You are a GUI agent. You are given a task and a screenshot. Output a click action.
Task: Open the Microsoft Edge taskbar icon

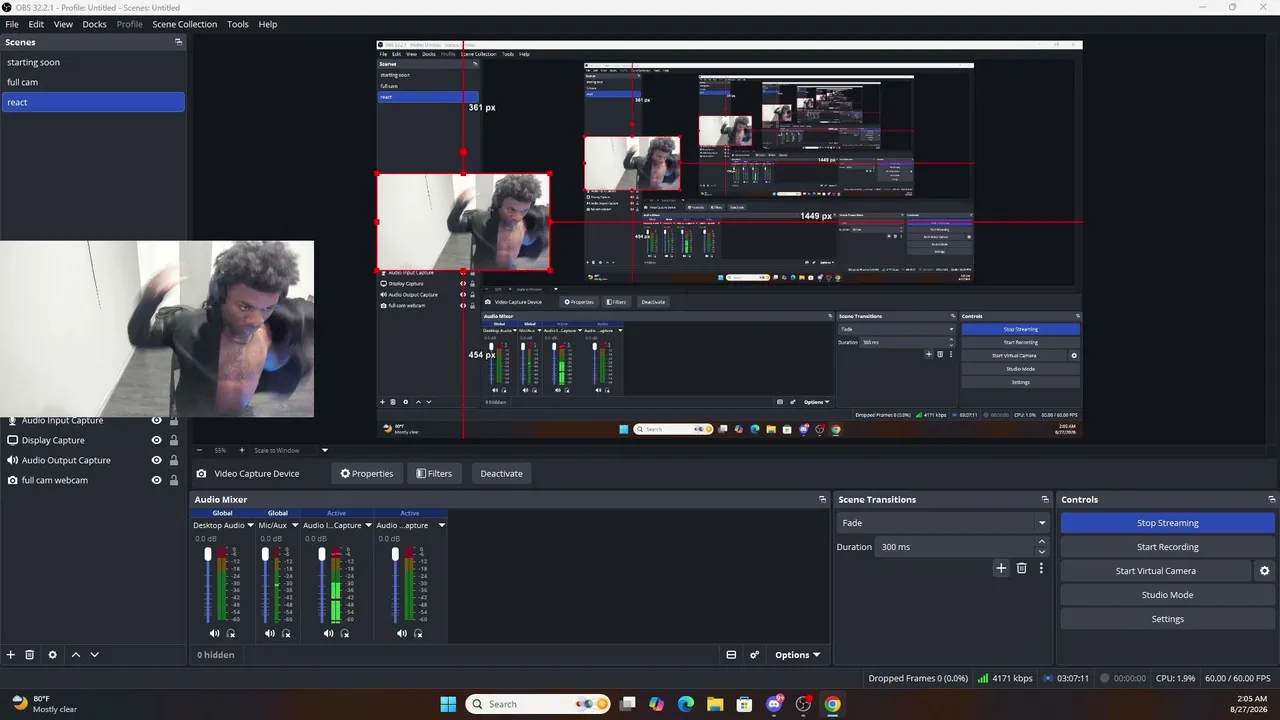tap(686, 704)
